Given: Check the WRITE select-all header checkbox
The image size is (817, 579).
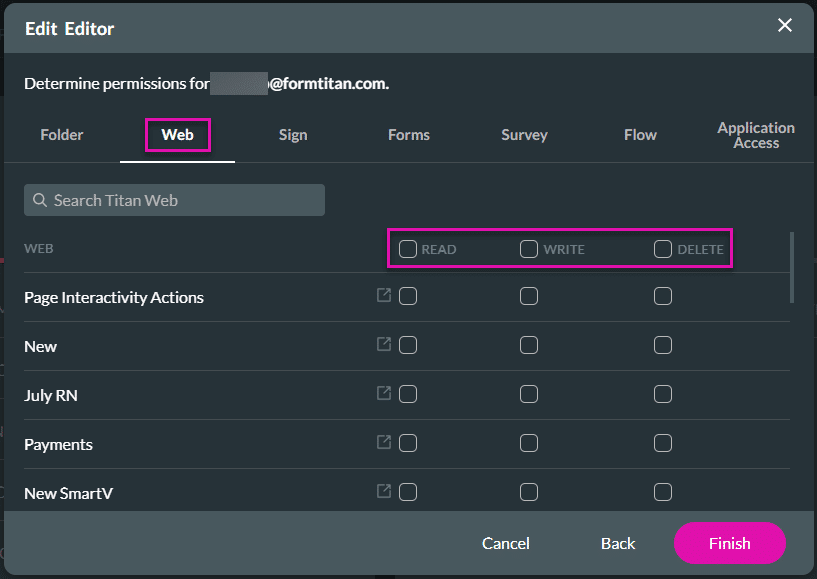Looking at the screenshot, I should [529, 249].
